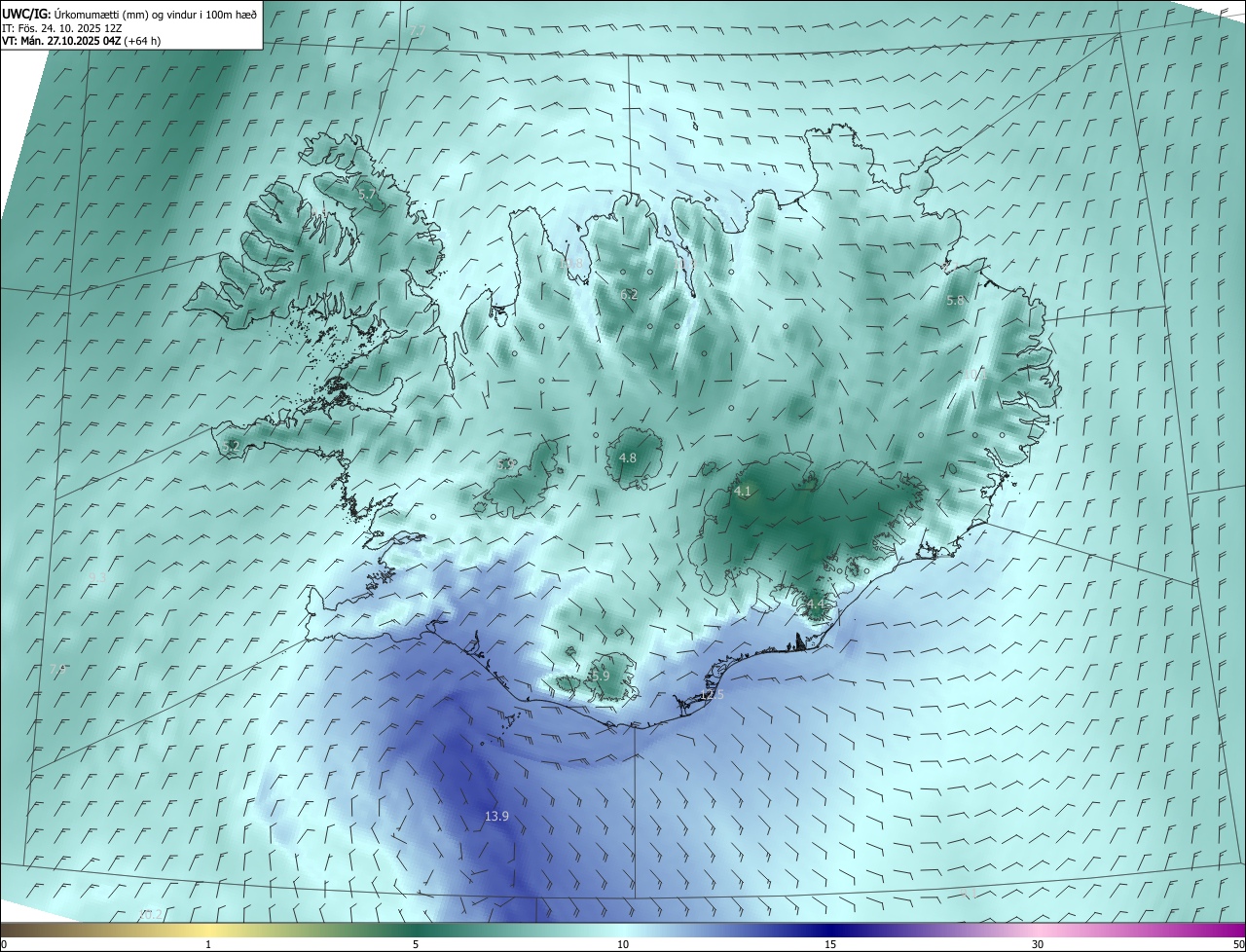Click the 4.8 value on the central glacier

tap(628, 458)
